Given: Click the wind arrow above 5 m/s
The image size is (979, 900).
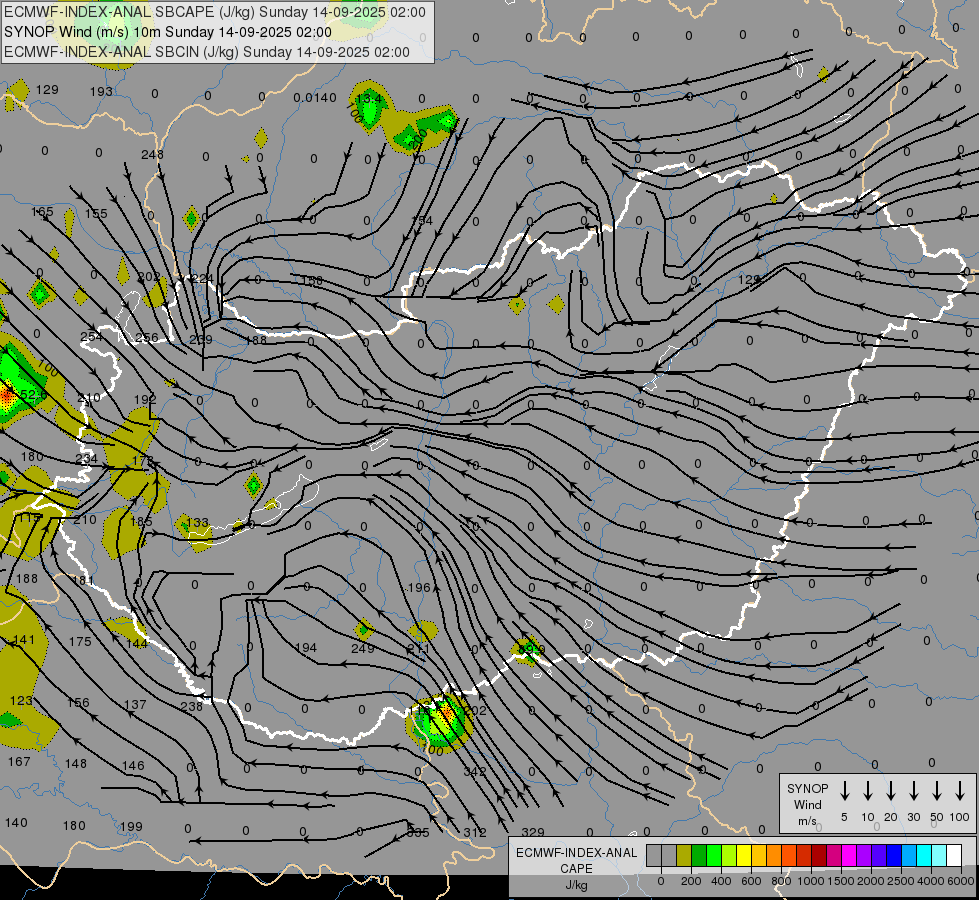Looking at the screenshot, I should pos(844,791).
